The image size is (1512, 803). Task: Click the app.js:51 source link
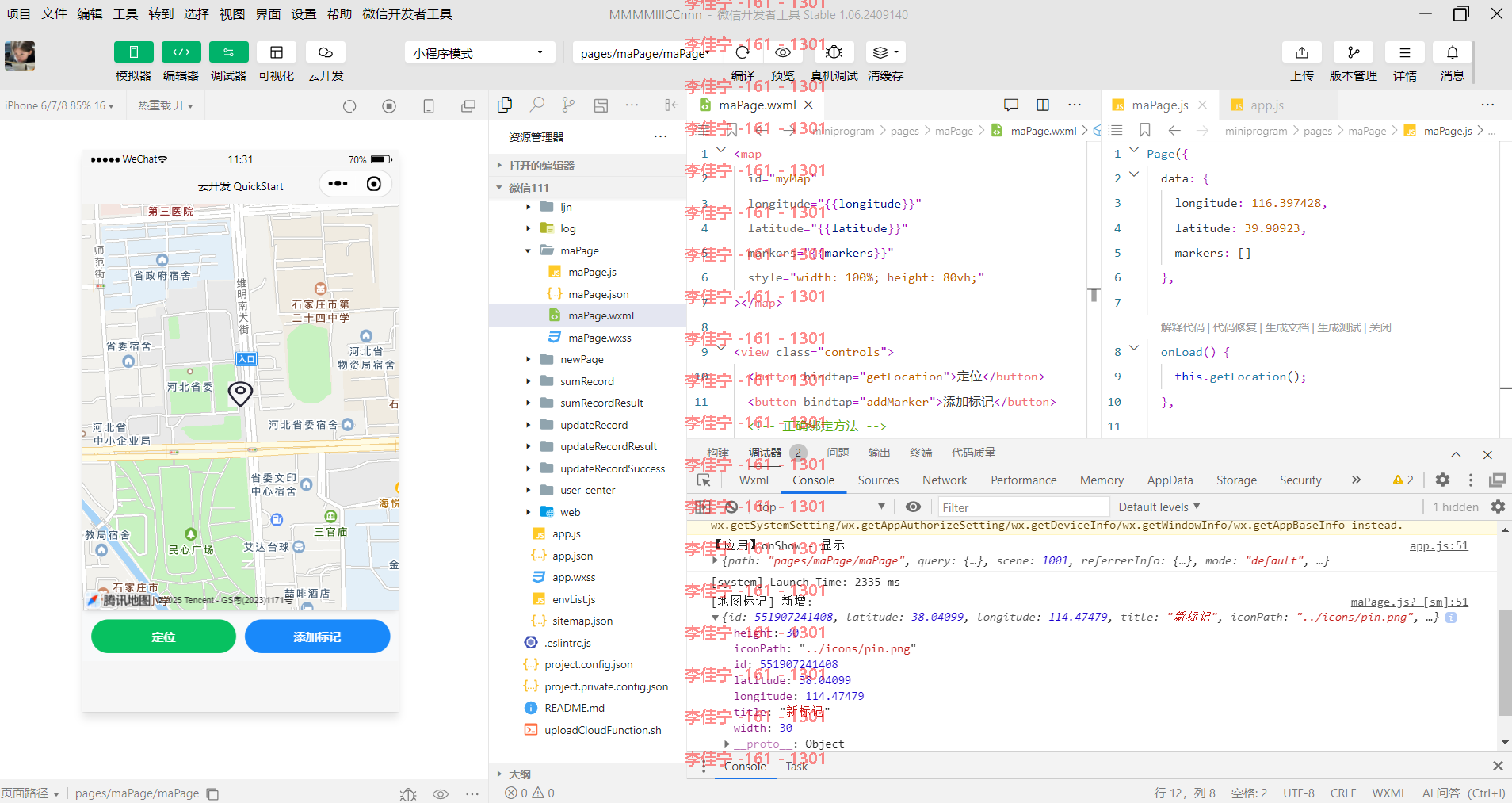tap(1438, 545)
